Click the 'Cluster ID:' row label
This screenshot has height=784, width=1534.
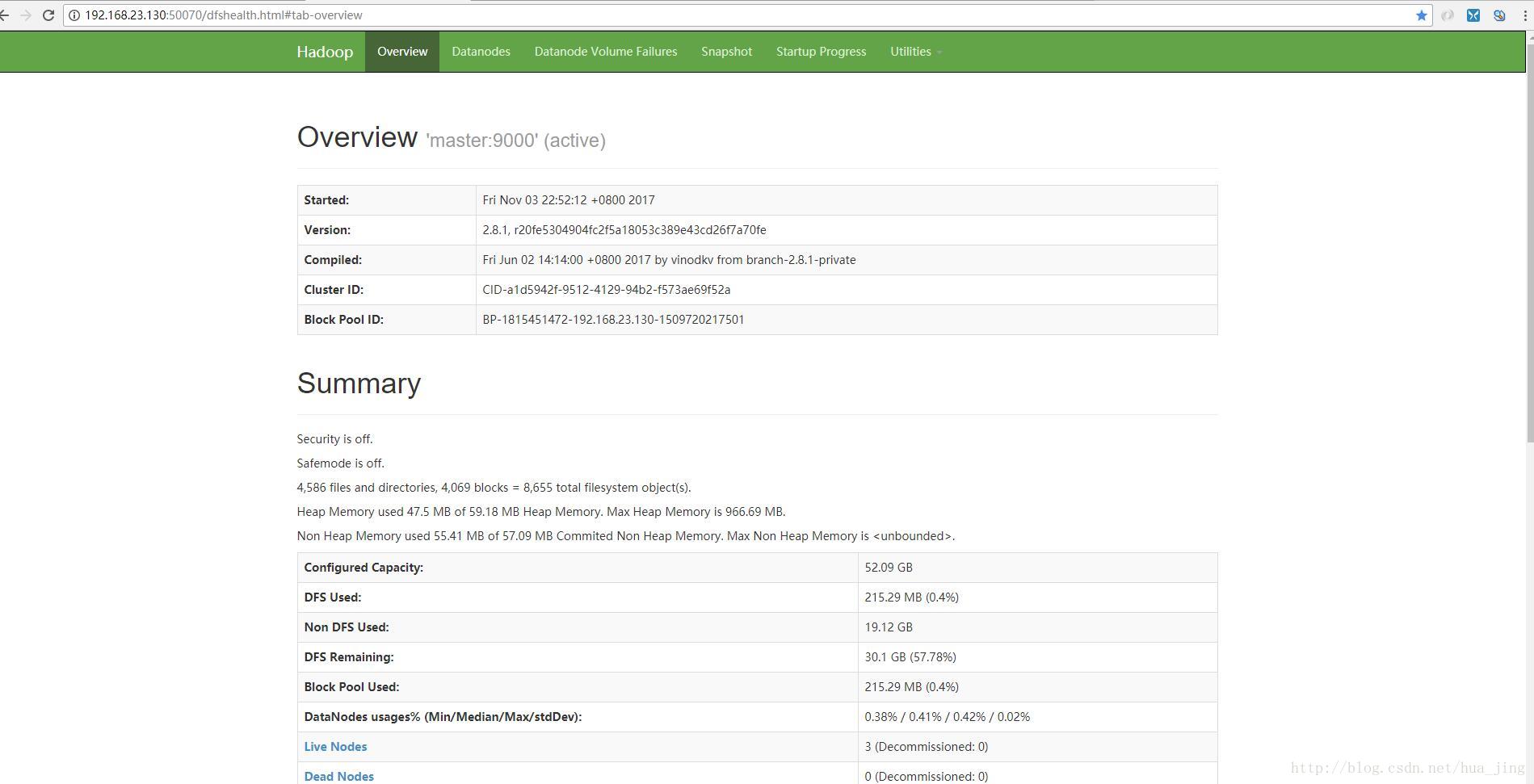tap(334, 290)
